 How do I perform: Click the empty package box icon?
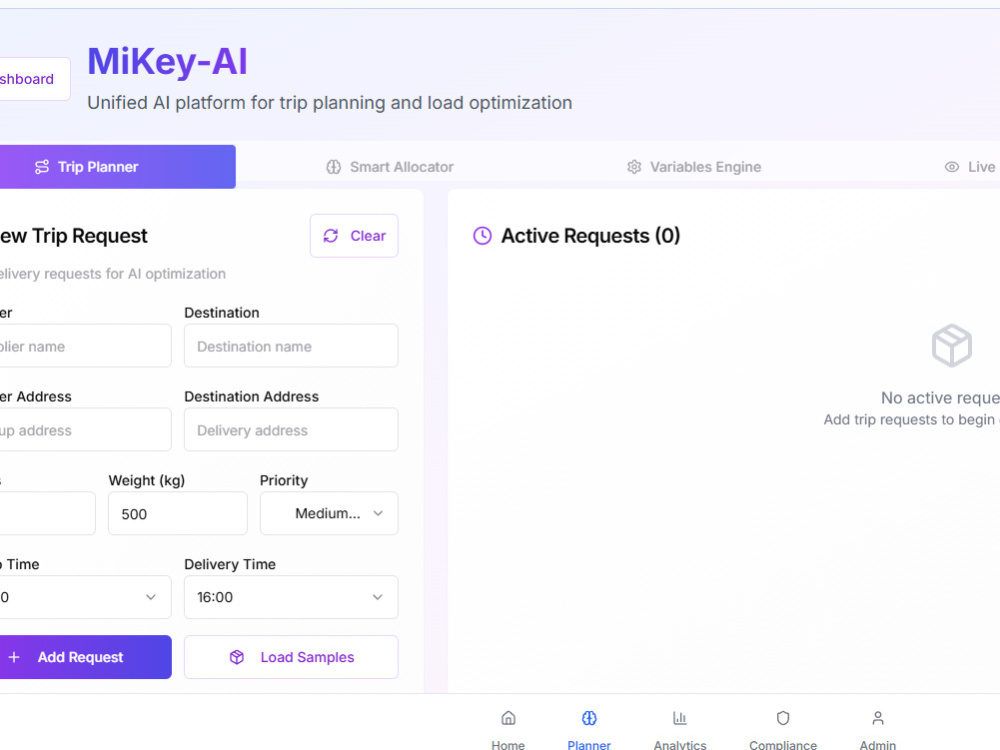coord(952,346)
